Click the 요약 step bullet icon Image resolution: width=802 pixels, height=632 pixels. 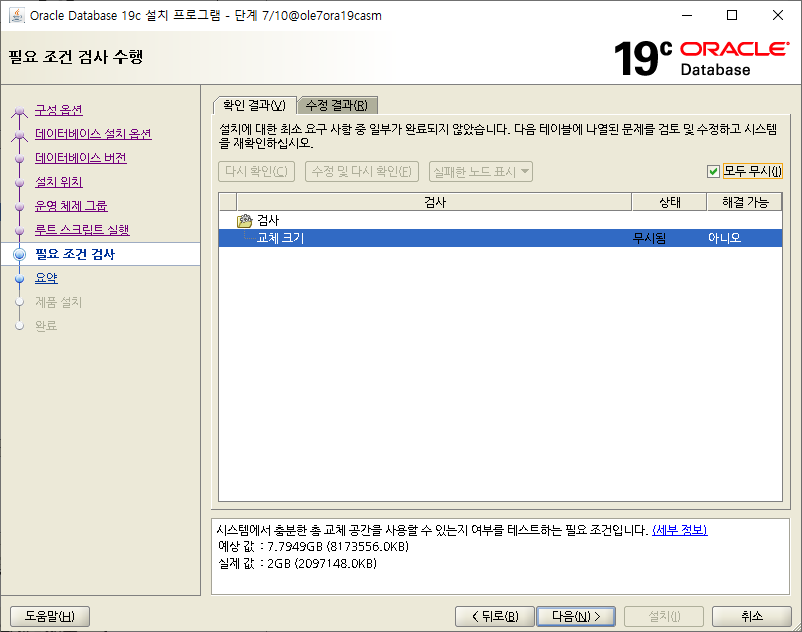pyautogui.click(x=19, y=279)
